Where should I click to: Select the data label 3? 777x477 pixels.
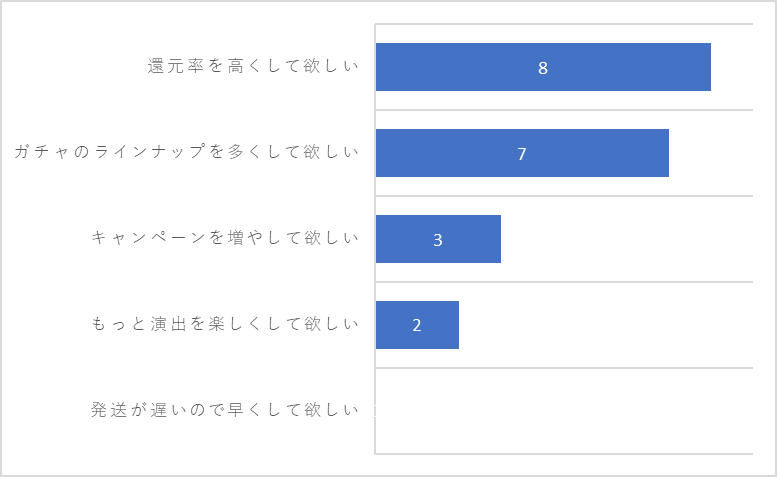point(438,240)
